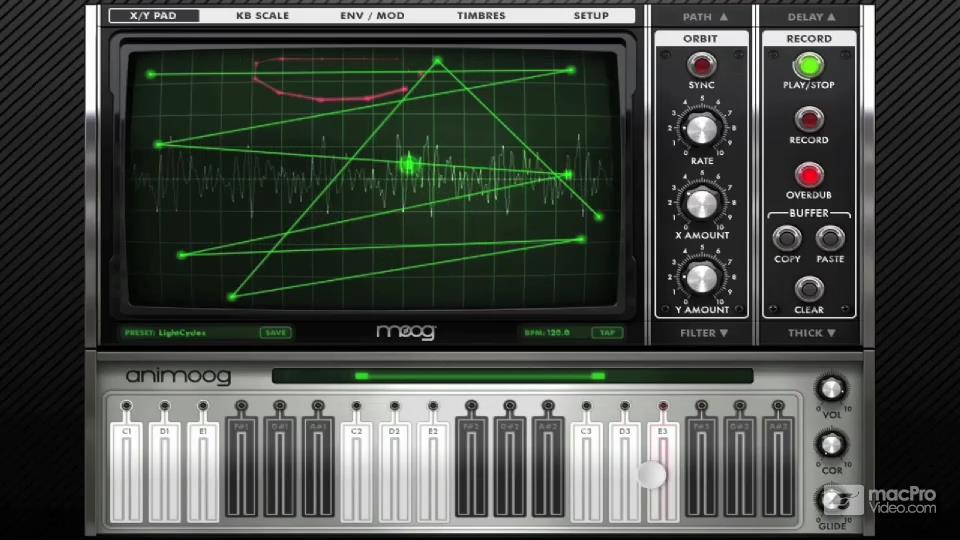Image resolution: width=960 pixels, height=540 pixels.
Task: Click the BPM 120.0 readout
Action: point(547,332)
